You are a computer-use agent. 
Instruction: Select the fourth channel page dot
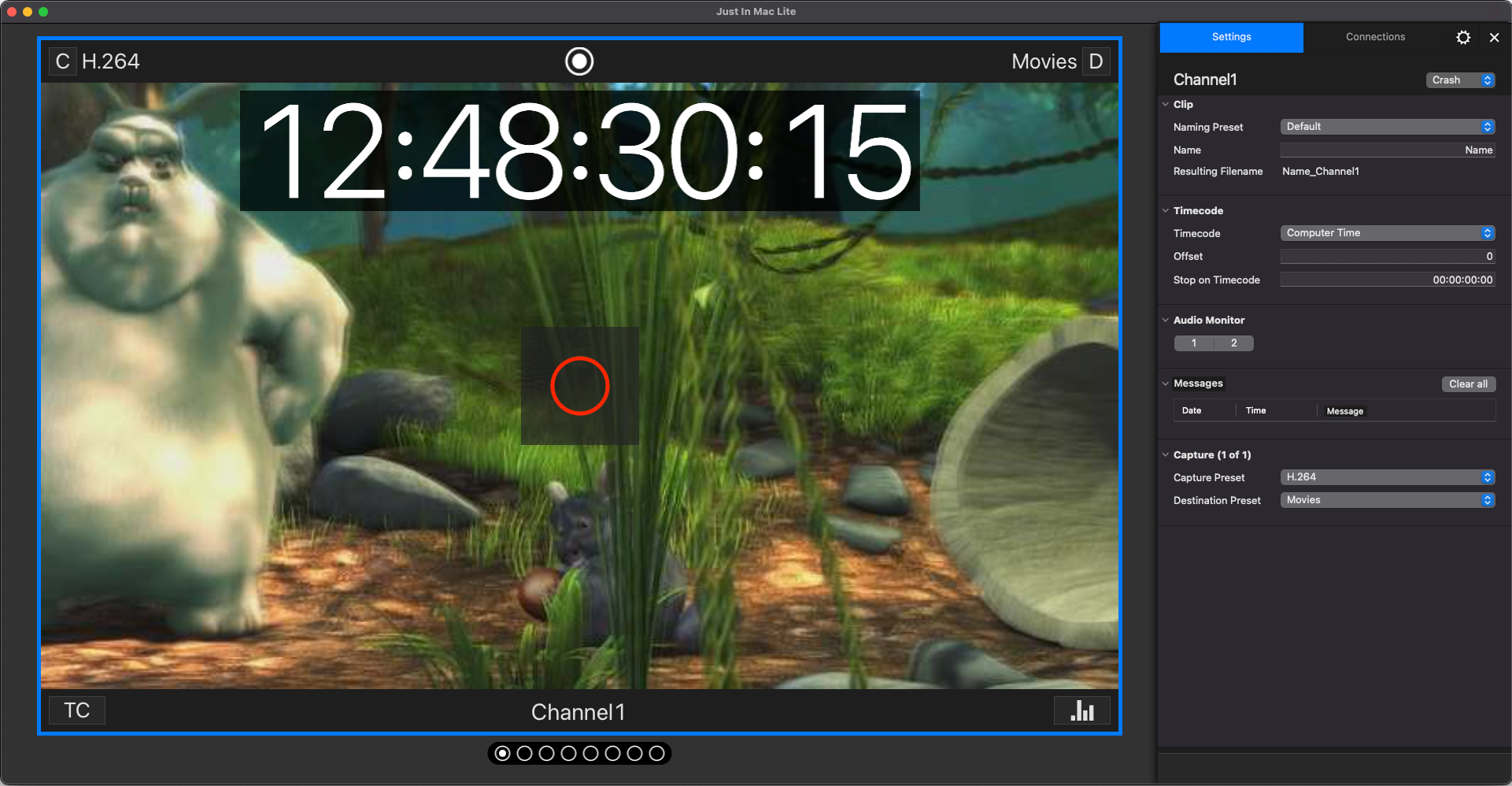coord(569,754)
